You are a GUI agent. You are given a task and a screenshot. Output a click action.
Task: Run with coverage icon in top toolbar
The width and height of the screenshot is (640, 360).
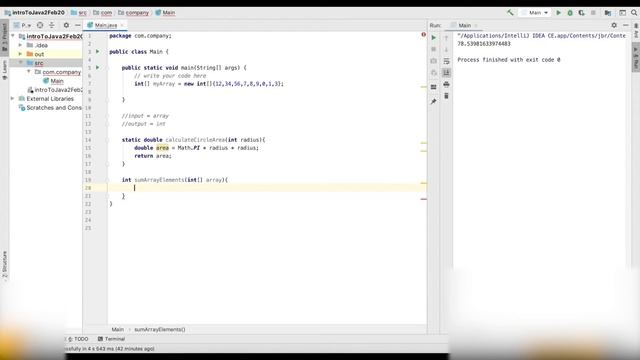(582, 13)
